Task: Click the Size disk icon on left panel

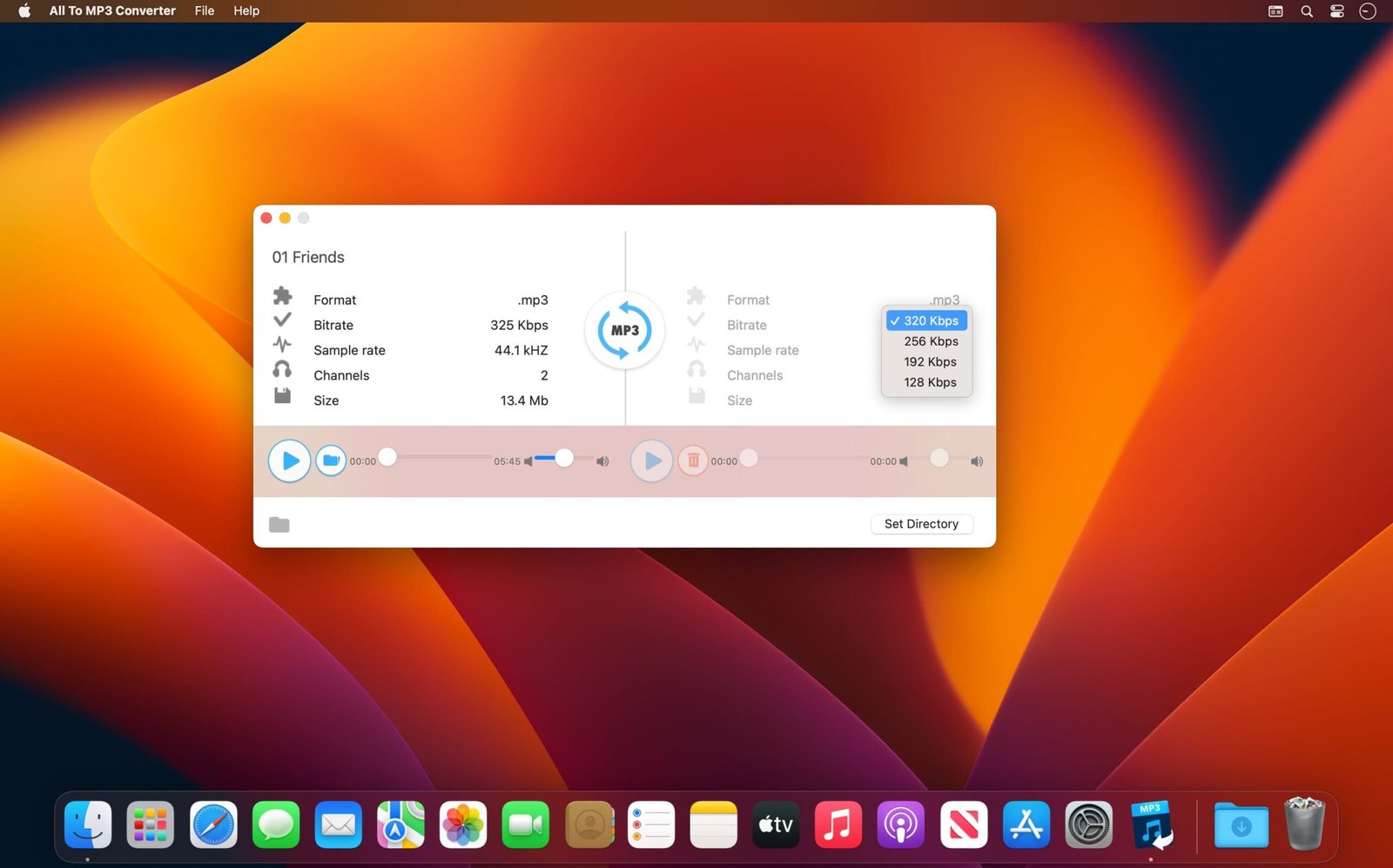Action: coord(282,395)
